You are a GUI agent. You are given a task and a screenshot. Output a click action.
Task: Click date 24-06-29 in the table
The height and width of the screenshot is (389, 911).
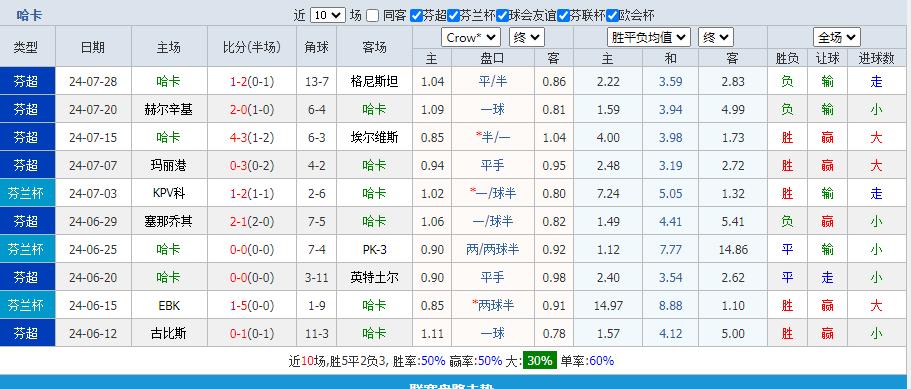[x=93, y=221]
